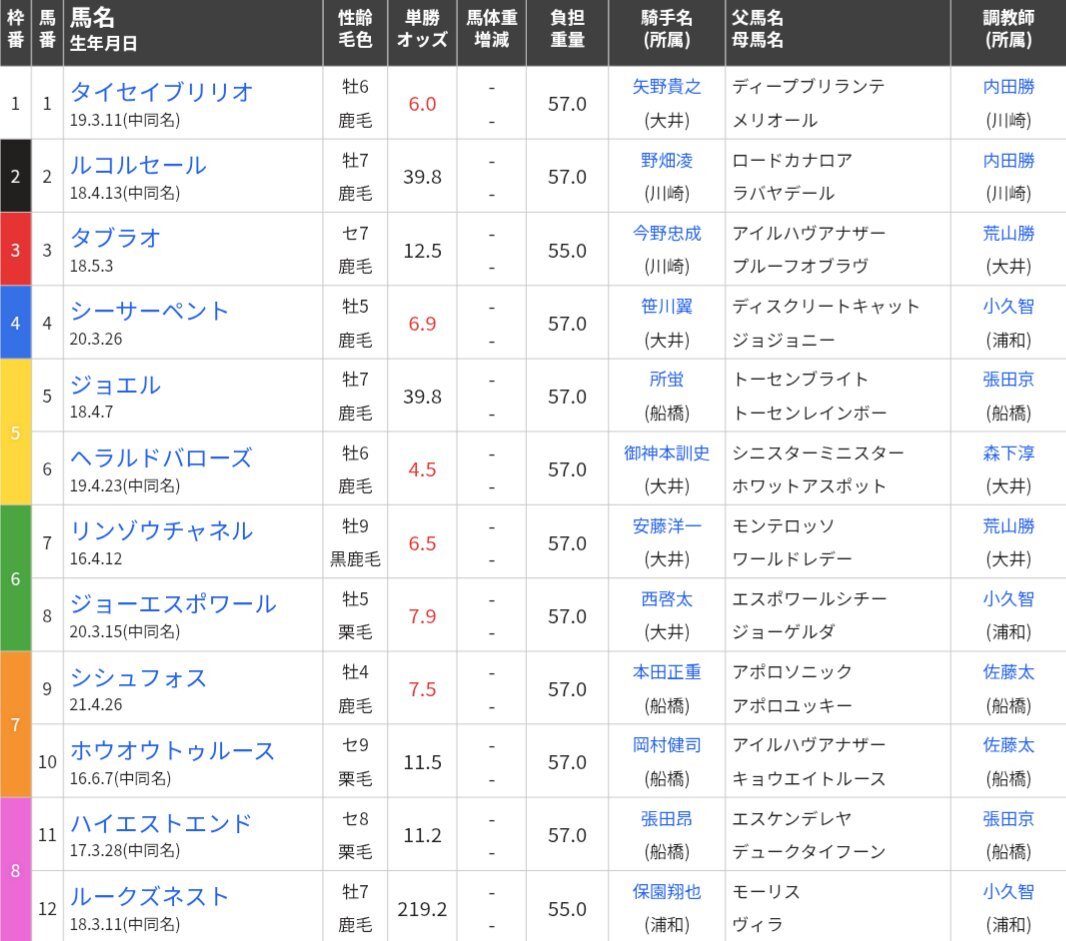Select リンゾウチャネル horse link
This screenshot has width=1066, height=941.
click(x=161, y=530)
